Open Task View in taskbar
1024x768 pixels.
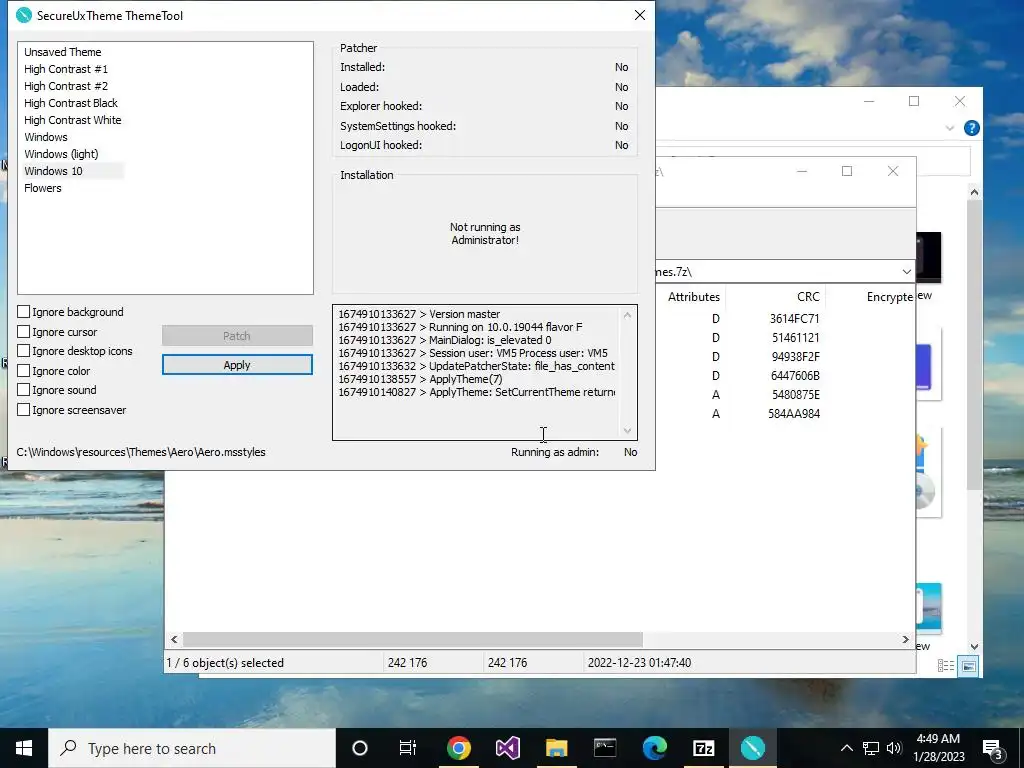tap(408, 748)
